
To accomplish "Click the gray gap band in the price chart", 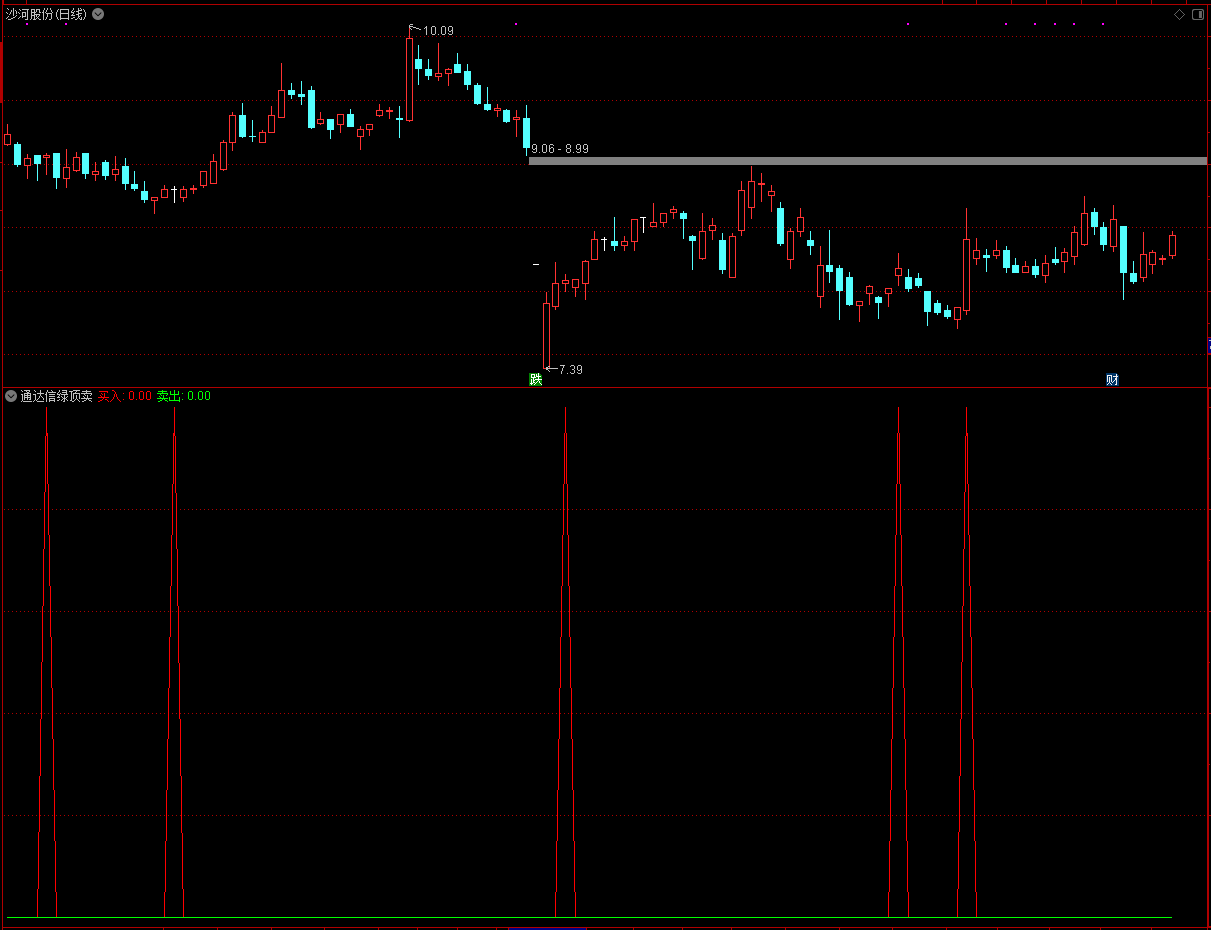I will pyautogui.click(x=868, y=161).
